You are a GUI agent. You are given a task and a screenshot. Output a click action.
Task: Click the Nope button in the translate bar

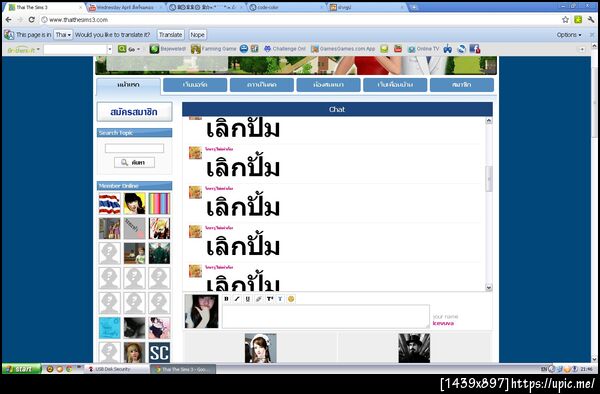(197, 35)
